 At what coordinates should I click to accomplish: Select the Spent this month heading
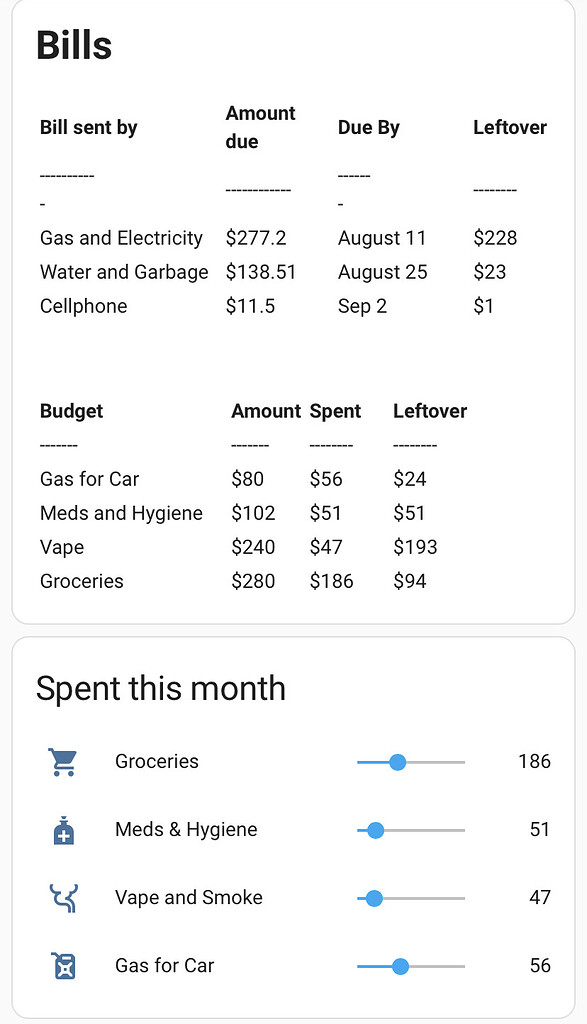161,688
